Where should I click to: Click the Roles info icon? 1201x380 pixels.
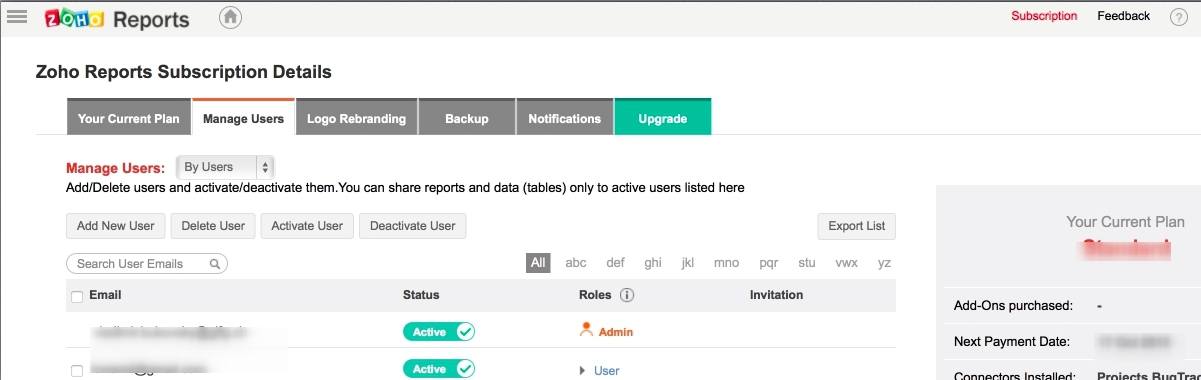[x=627, y=295]
